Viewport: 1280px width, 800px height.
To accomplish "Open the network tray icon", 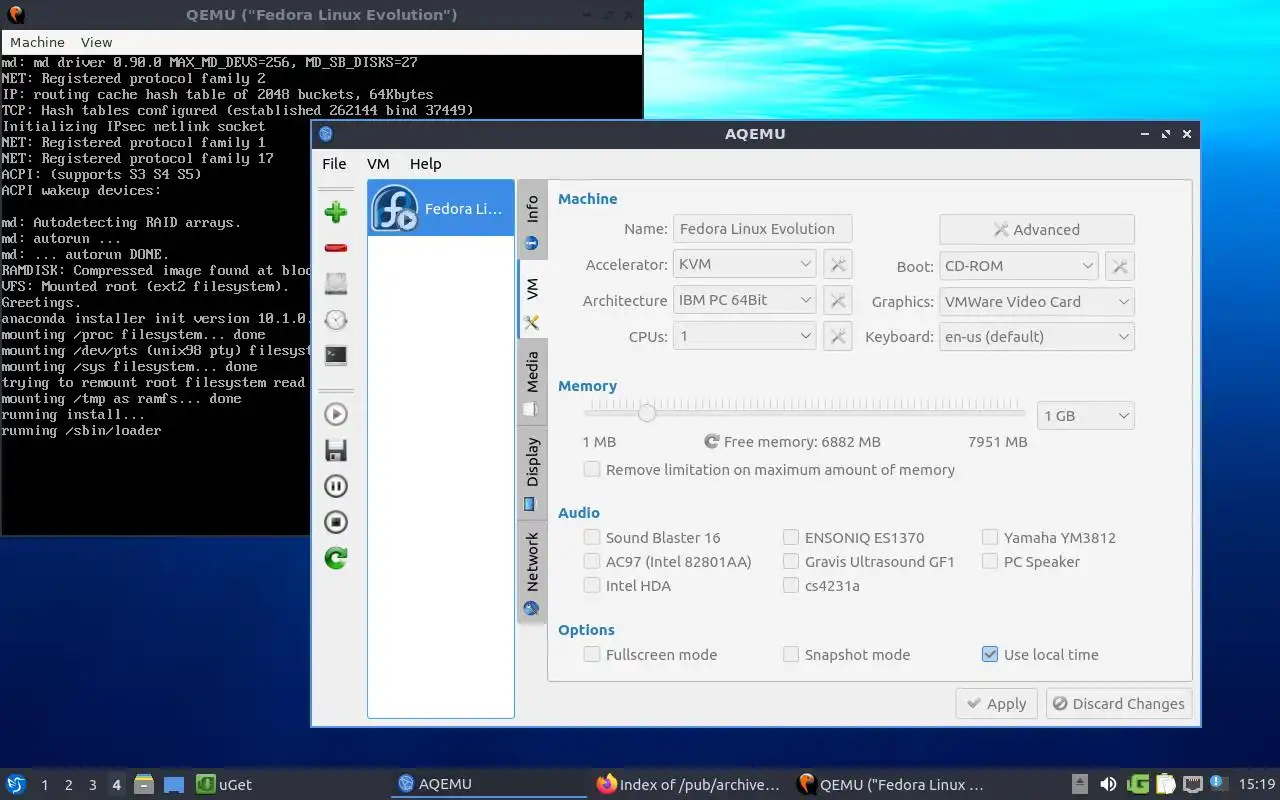I will (1193, 784).
